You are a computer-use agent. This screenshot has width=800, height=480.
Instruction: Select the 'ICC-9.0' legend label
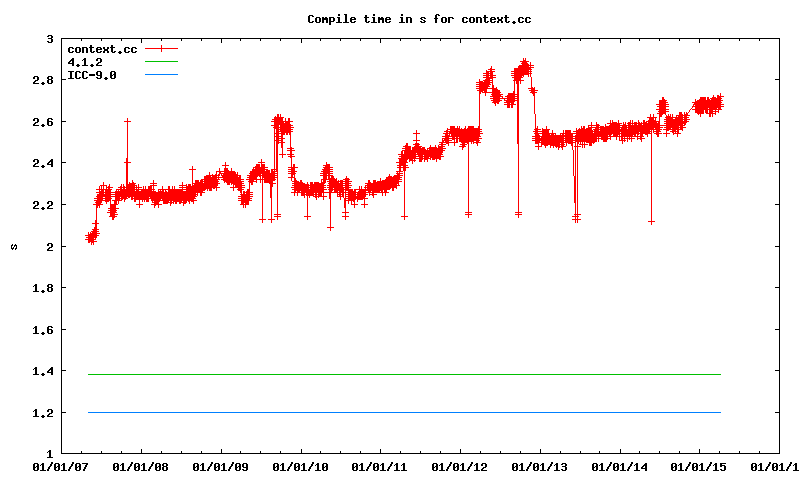click(x=91, y=75)
